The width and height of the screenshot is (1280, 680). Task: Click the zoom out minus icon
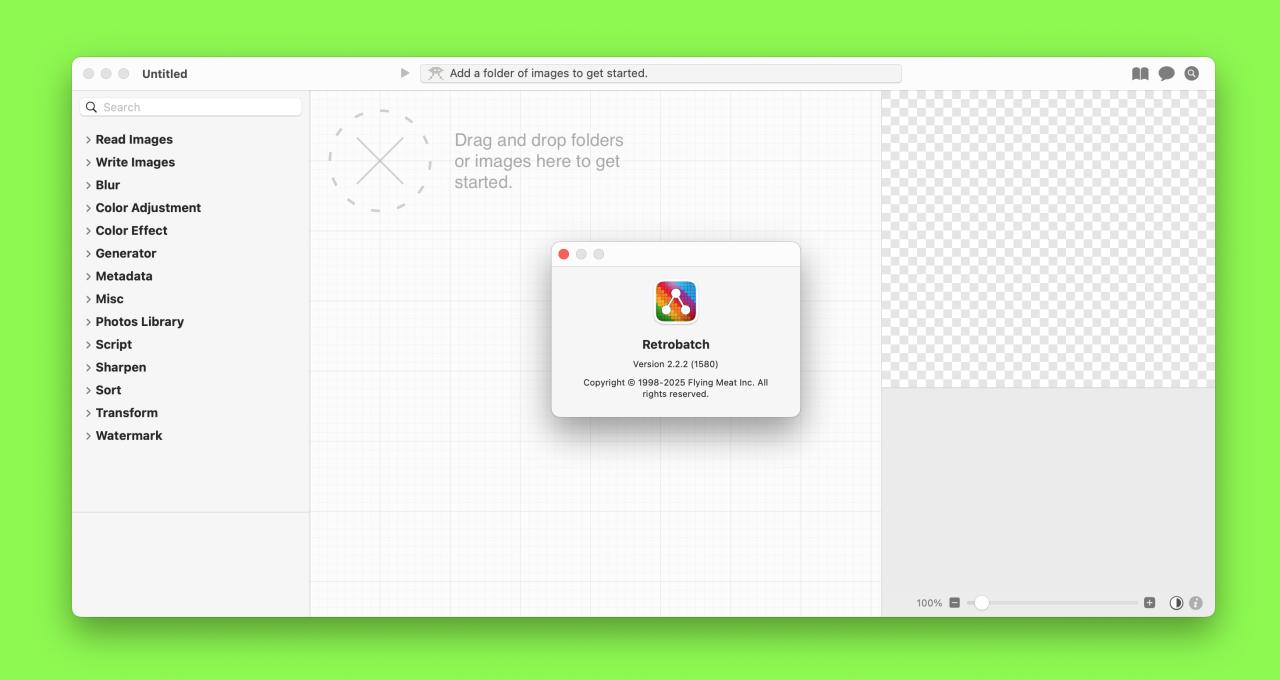pyautogui.click(x=954, y=603)
